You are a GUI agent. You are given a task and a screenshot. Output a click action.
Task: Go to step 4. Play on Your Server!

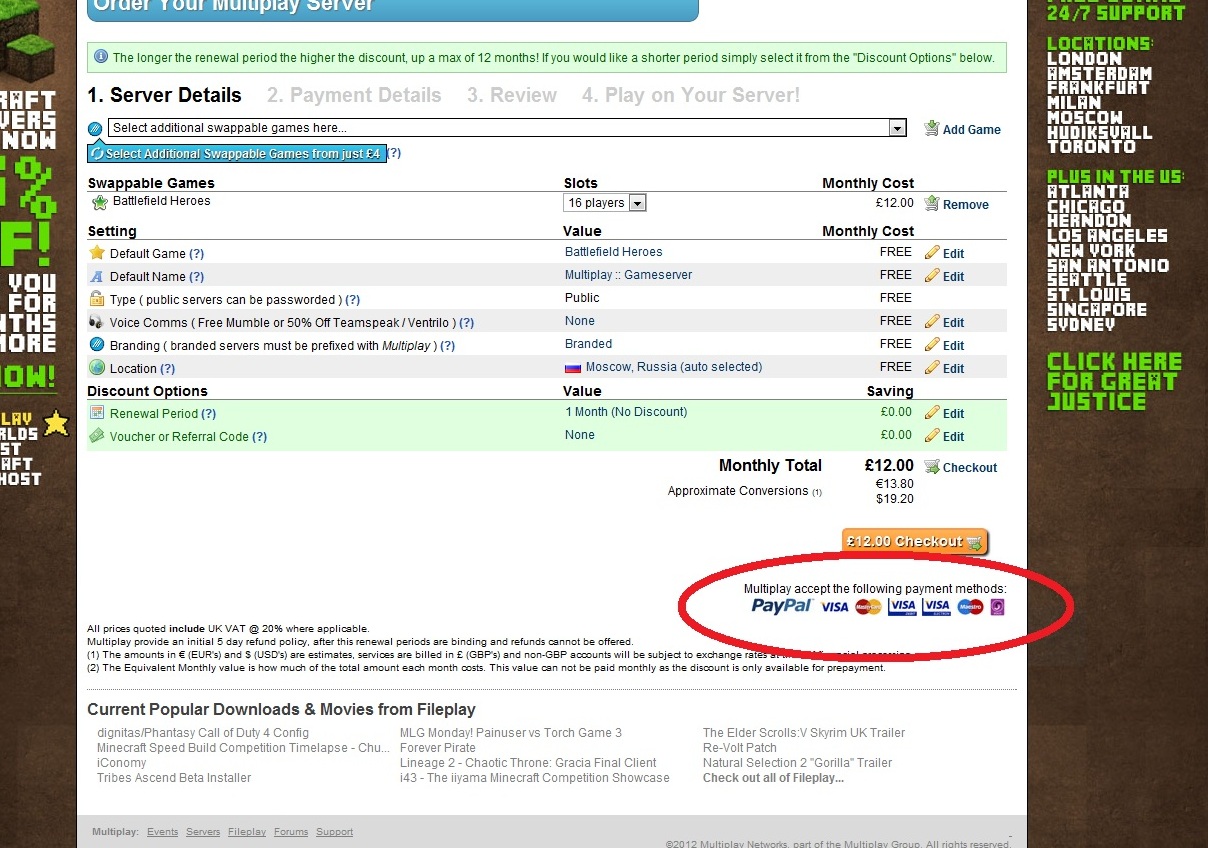(x=691, y=96)
